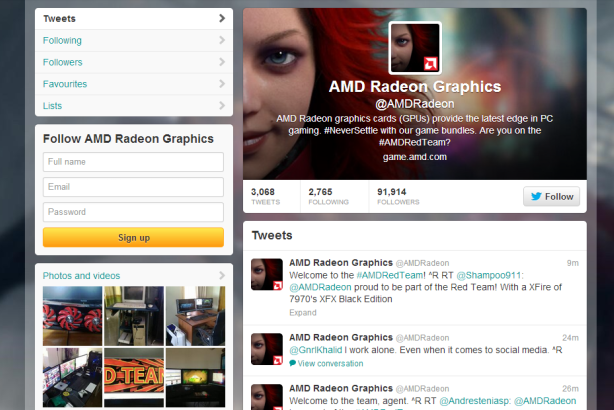The width and height of the screenshot is (614, 410).
Task: View the 3,068 Tweets count
Action: pyautogui.click(x=265, y=196)
